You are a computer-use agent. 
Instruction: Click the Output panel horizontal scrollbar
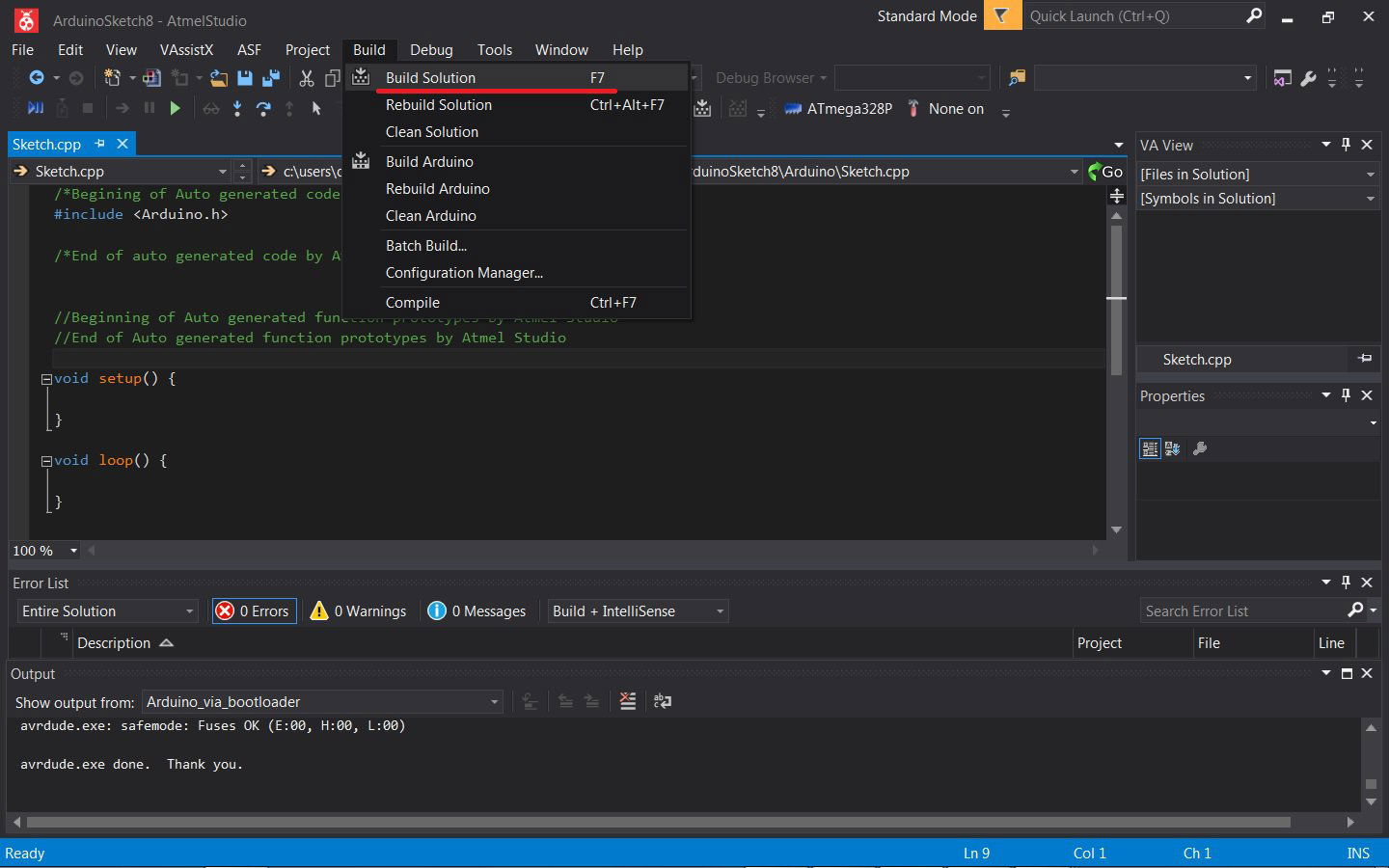pos(659,823)
